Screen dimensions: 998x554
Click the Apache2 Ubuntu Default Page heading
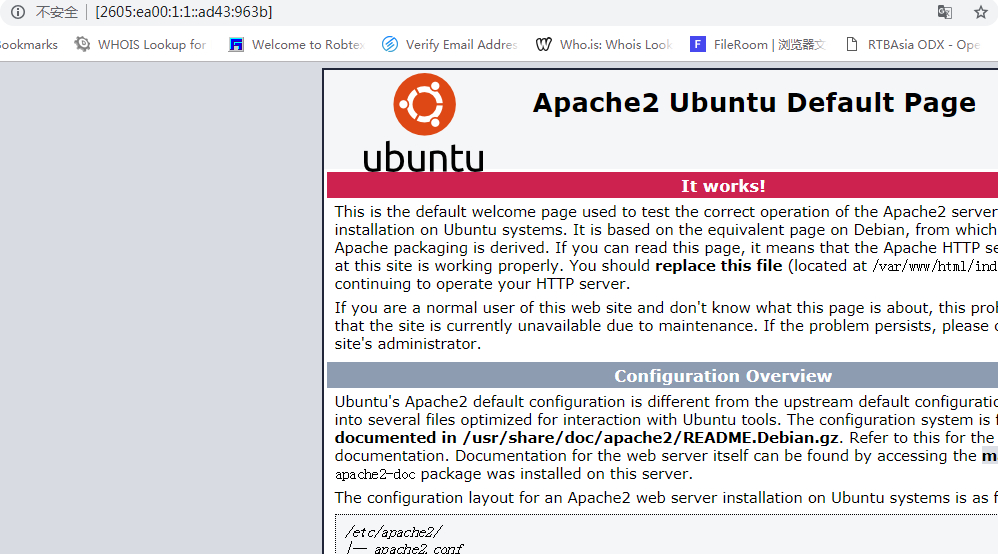[754, 103]
